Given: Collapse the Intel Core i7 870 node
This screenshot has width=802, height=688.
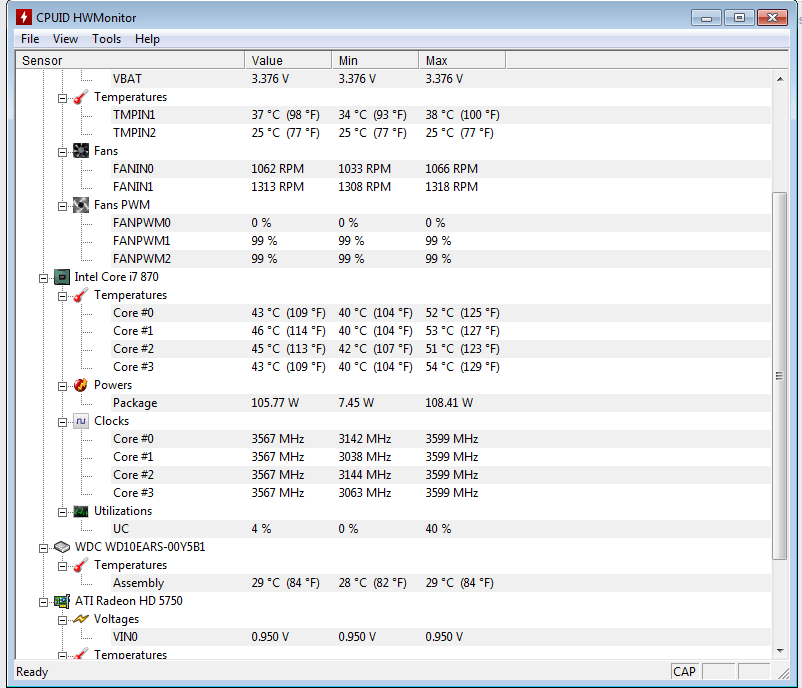Looking at the screenshot, I should point(43,278).
